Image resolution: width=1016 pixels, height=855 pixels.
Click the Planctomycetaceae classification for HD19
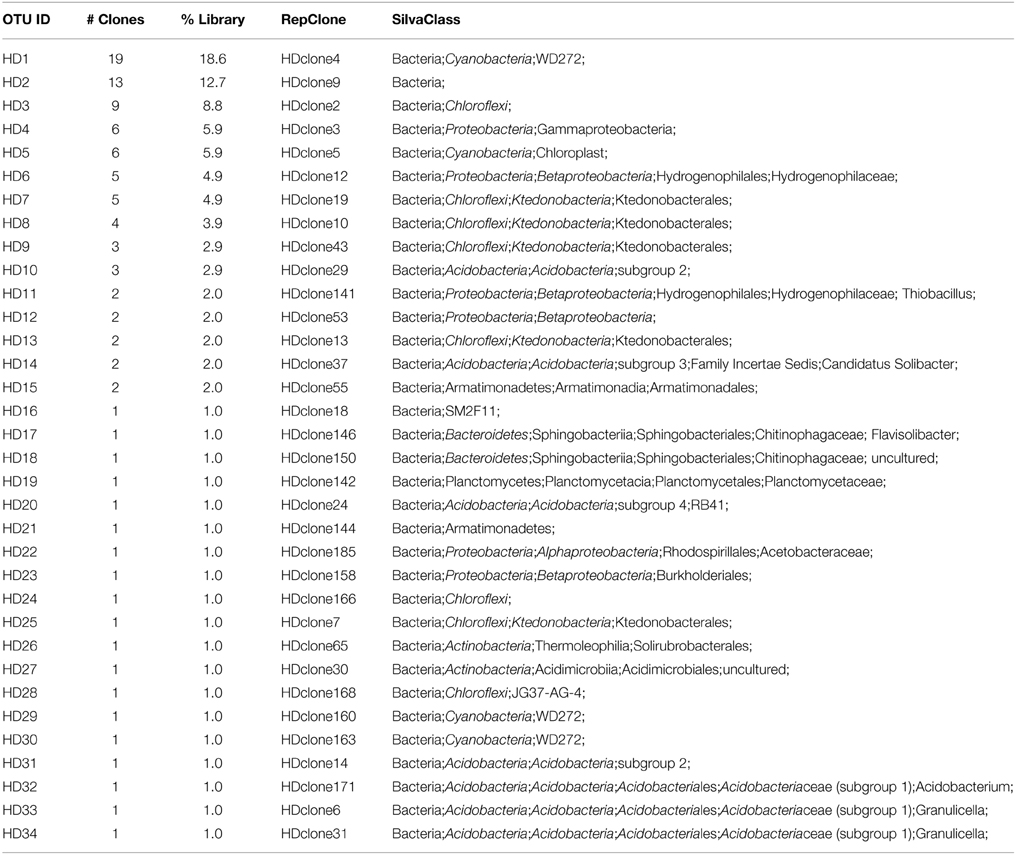[824, 481]
